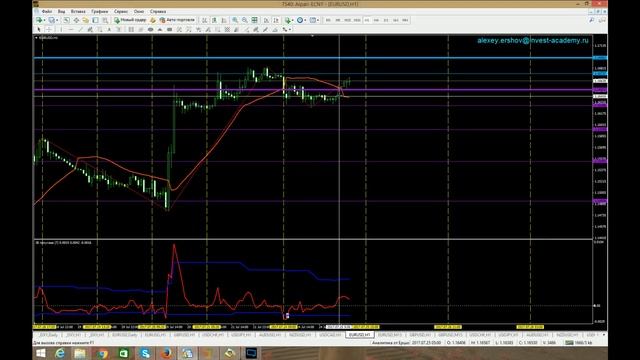Toggle the Terminal panel

coord(95,20)
